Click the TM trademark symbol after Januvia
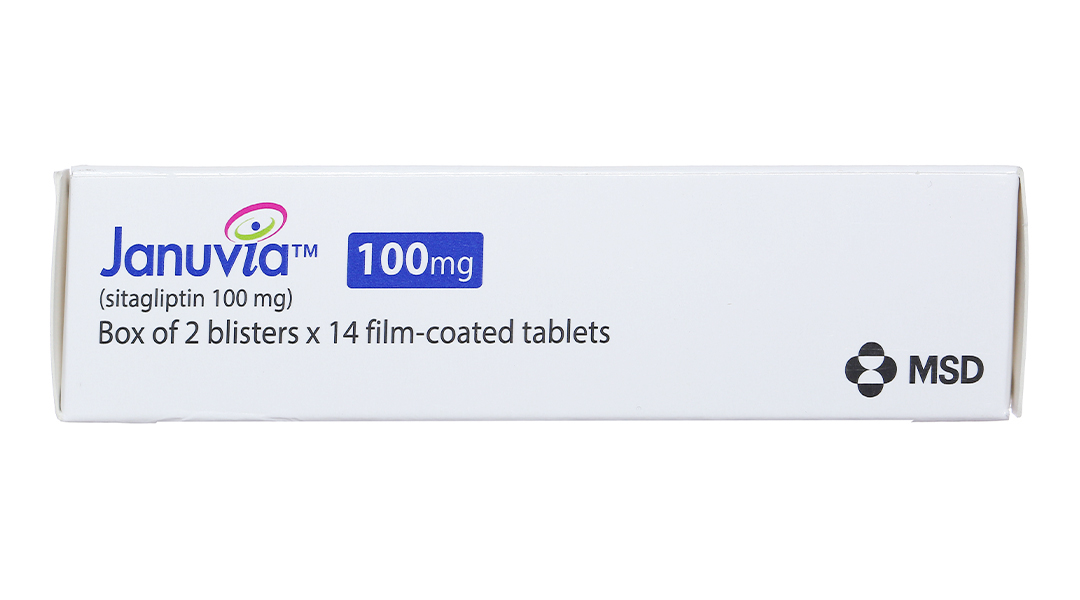Viewport: 1080px width, 600px height. (305, 255)
